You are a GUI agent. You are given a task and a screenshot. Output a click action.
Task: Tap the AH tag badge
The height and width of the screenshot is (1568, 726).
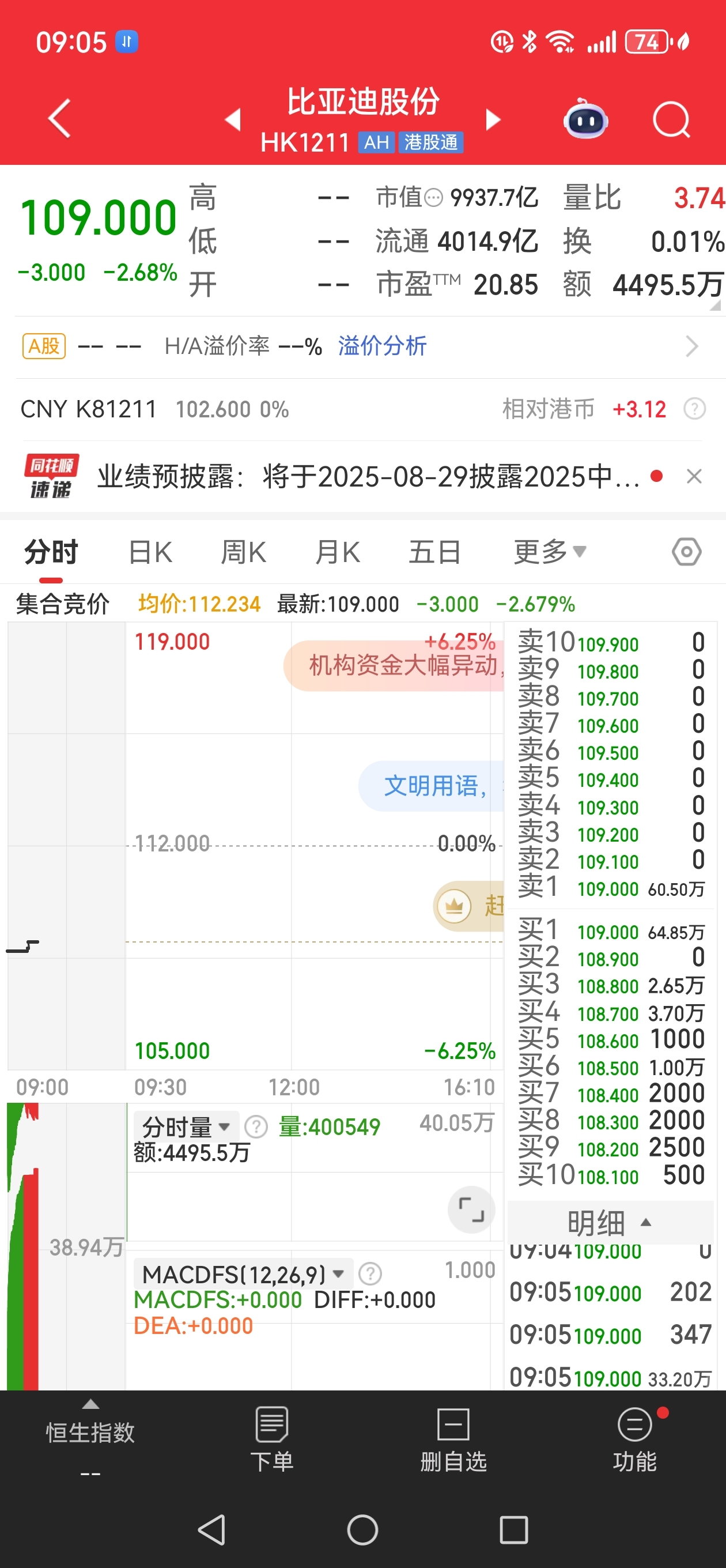click(377, 142)
